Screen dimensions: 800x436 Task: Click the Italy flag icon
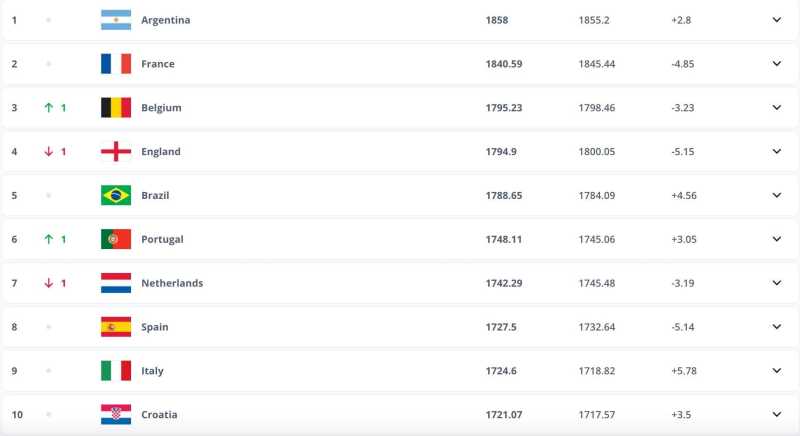click(x=116, y=371)
